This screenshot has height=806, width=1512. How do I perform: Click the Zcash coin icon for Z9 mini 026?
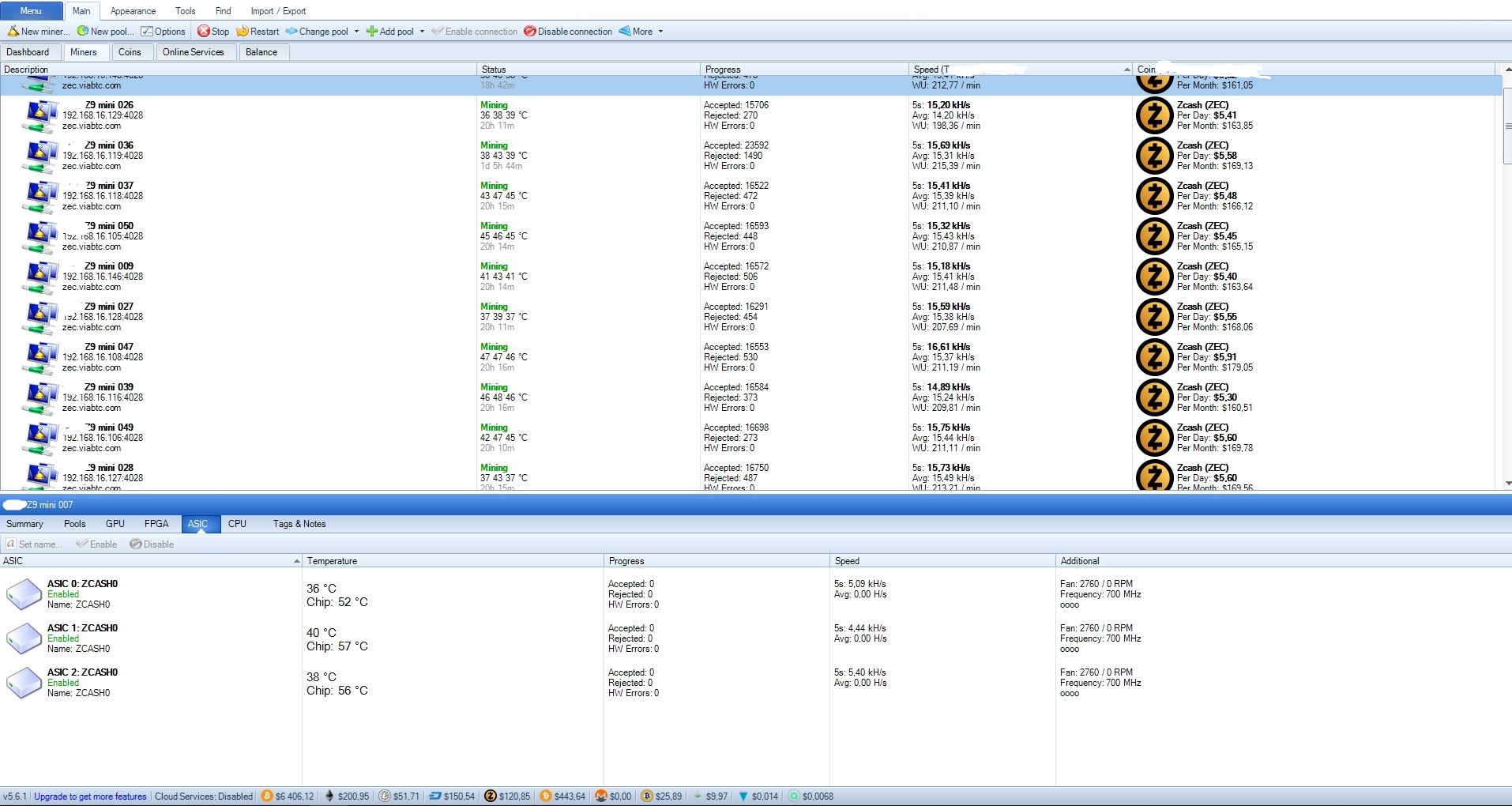pos(1154,115)
